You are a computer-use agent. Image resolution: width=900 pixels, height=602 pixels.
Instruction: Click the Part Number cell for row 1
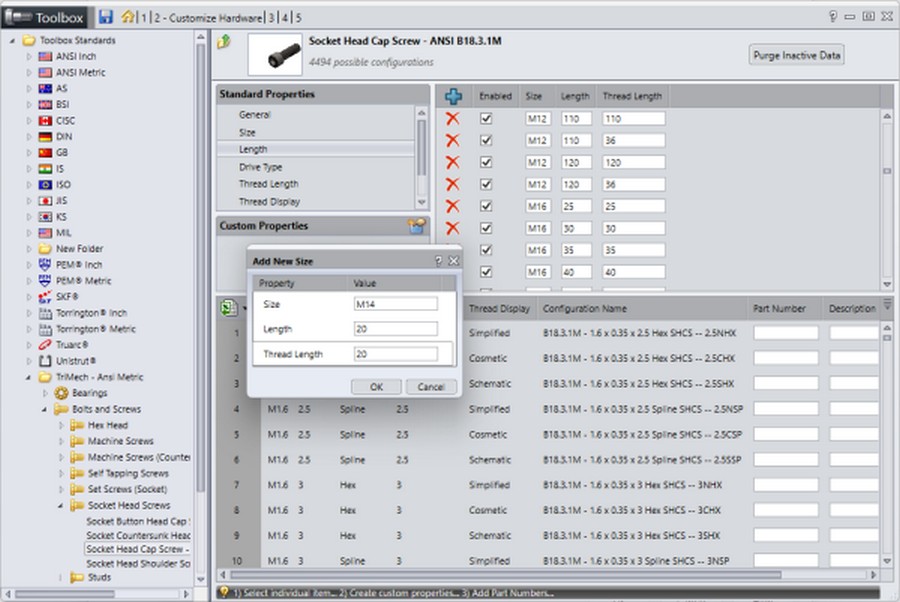[x=786, y=333]
